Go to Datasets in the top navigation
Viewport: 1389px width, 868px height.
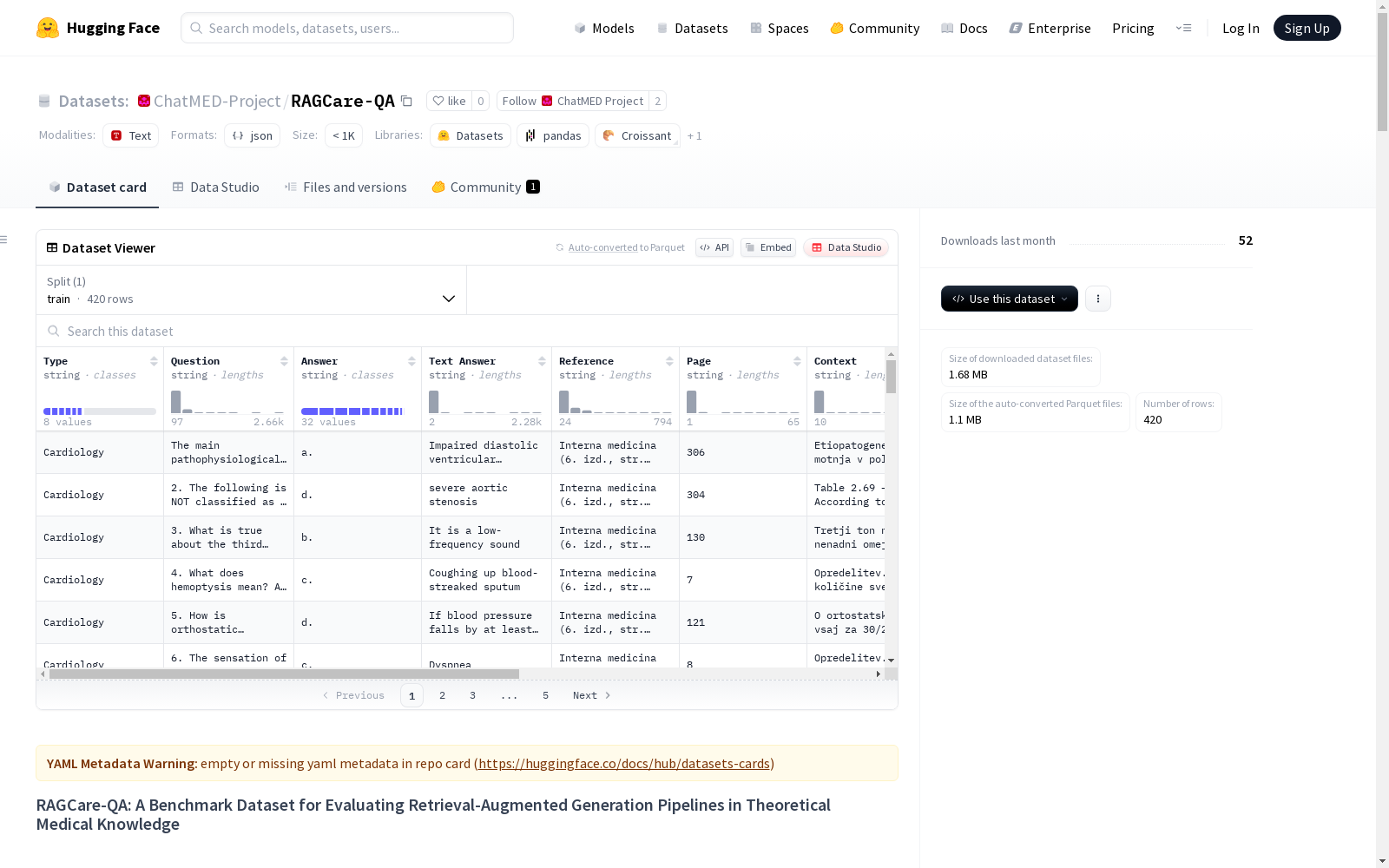(692, 28)
